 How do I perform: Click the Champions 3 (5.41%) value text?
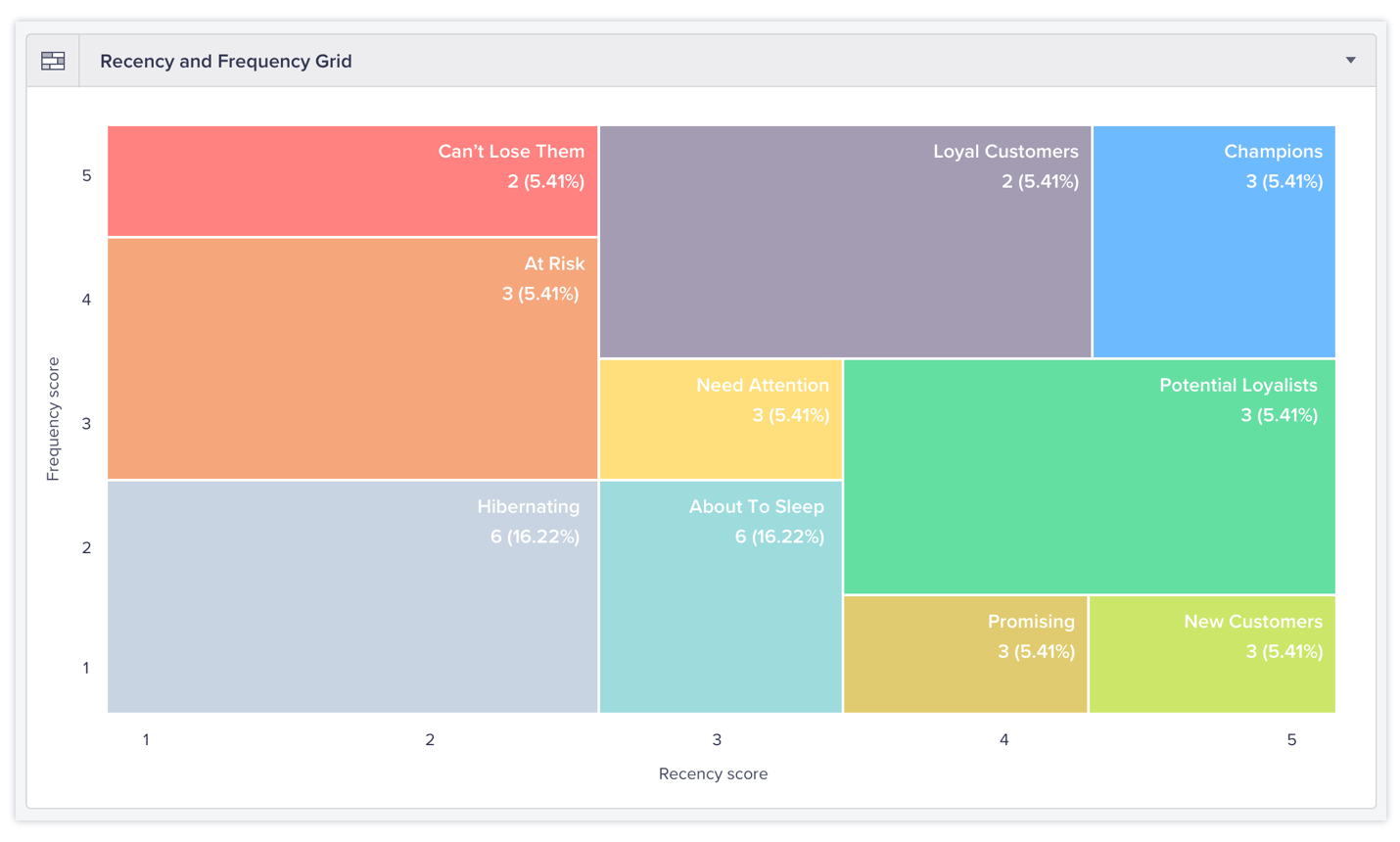pos(1283,181)
